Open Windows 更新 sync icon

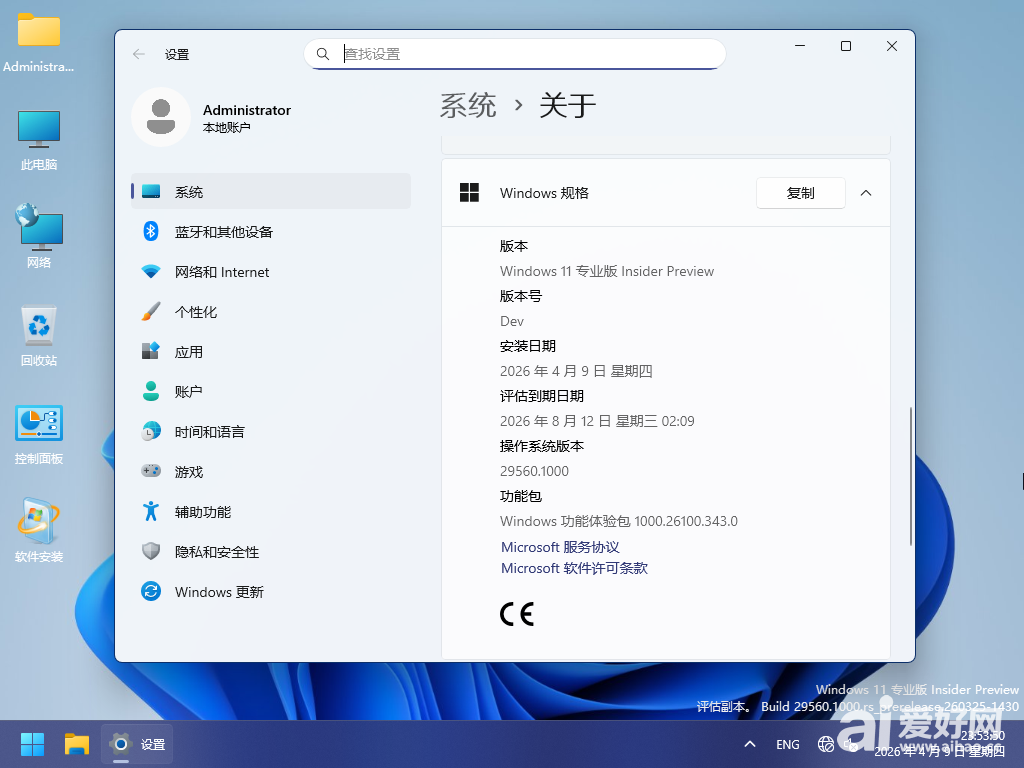click(151, 591)
